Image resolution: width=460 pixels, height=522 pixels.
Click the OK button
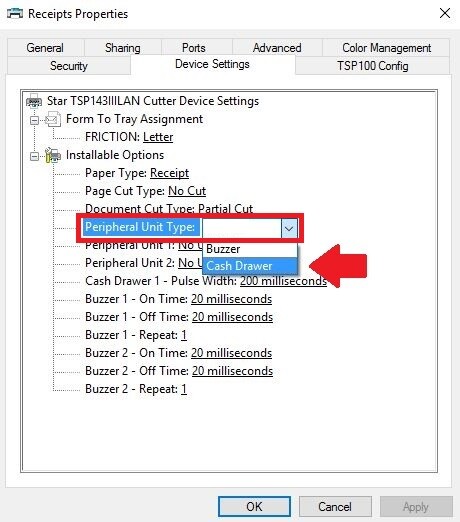(254, 506)
